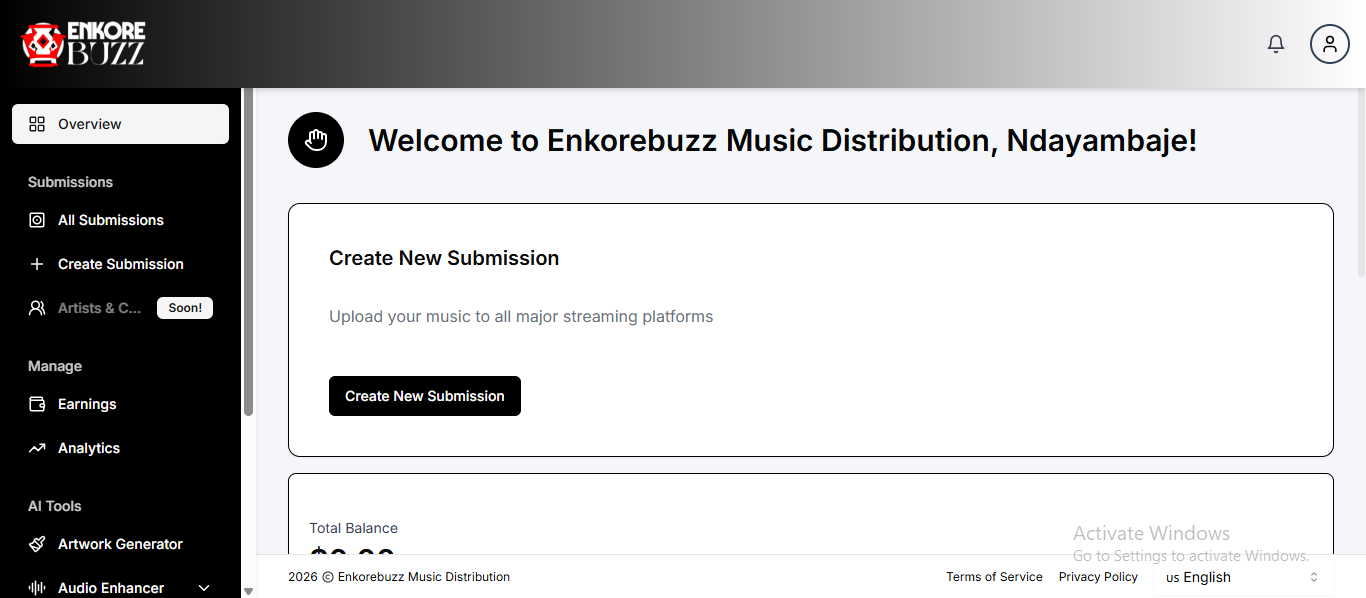
Task: Open All Submissions via its icon
Action: (37, 220)
